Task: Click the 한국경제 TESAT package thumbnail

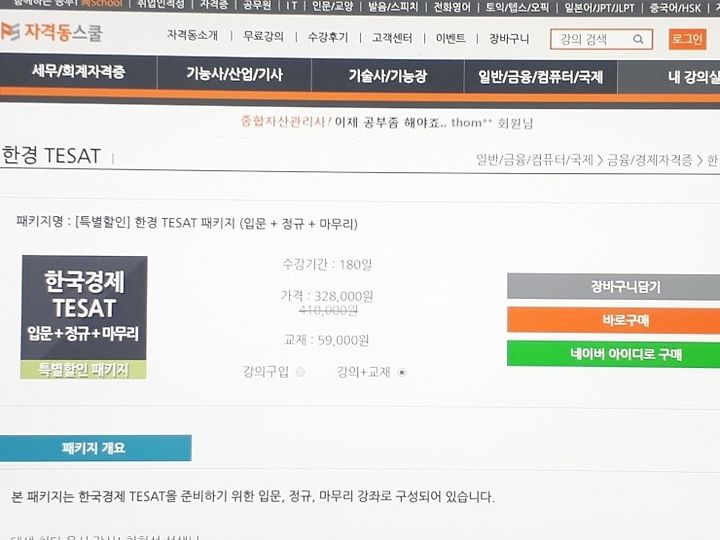Action: point(84,317)
